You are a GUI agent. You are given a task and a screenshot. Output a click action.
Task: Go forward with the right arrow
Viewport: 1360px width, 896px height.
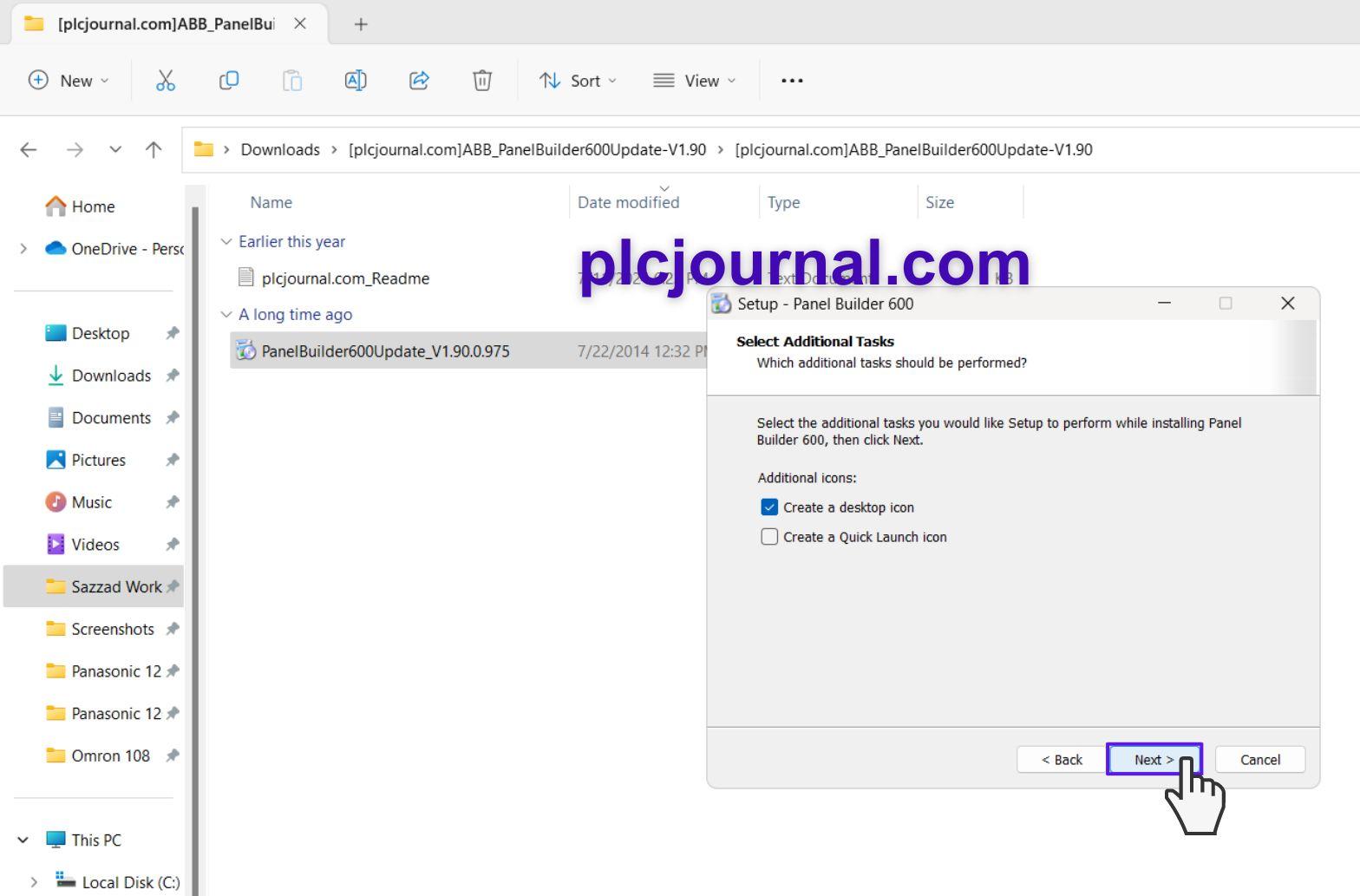point(75,150)
